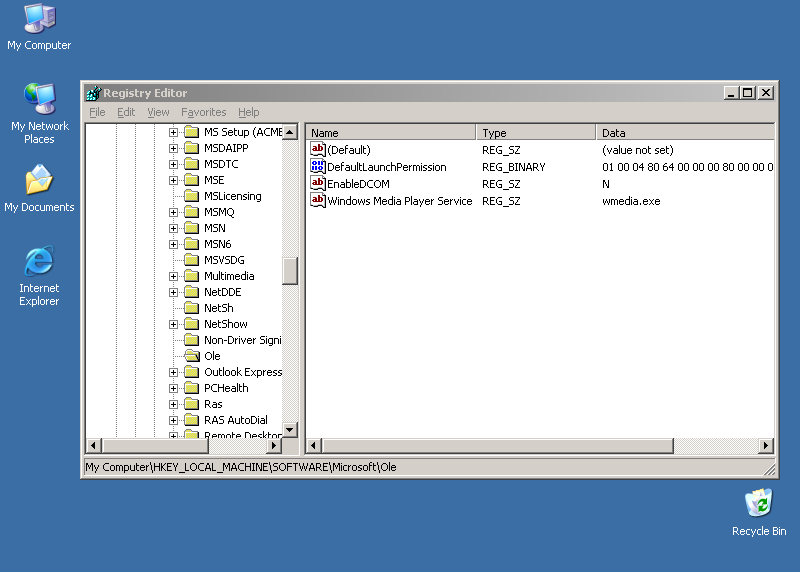Click the Multimedia folder icon
800x572 pixels.
point(191,276)
